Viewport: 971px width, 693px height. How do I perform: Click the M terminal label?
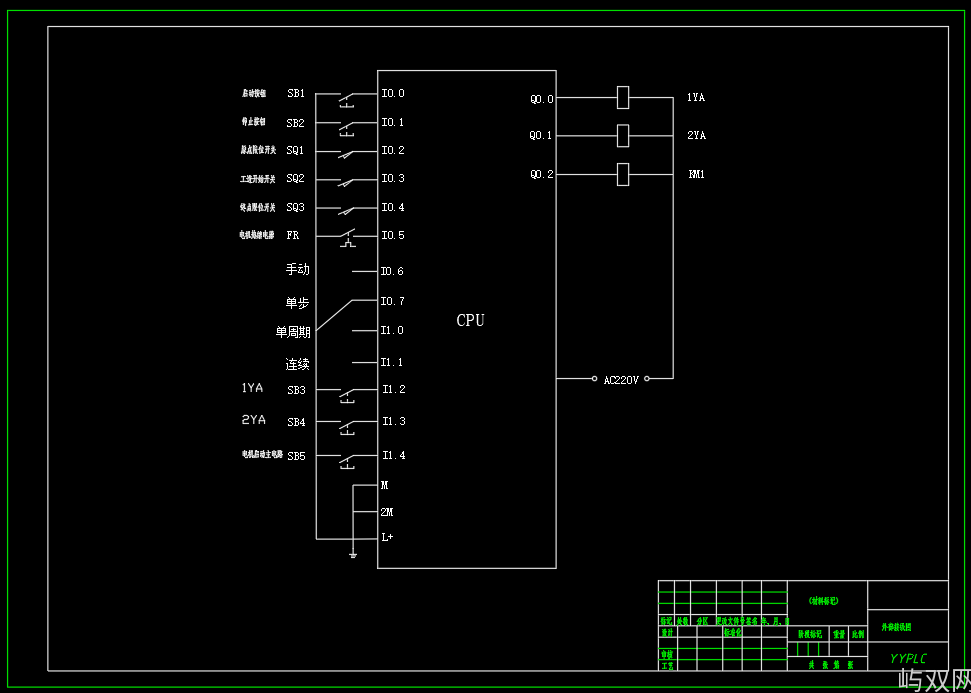(x=385, y=486)
